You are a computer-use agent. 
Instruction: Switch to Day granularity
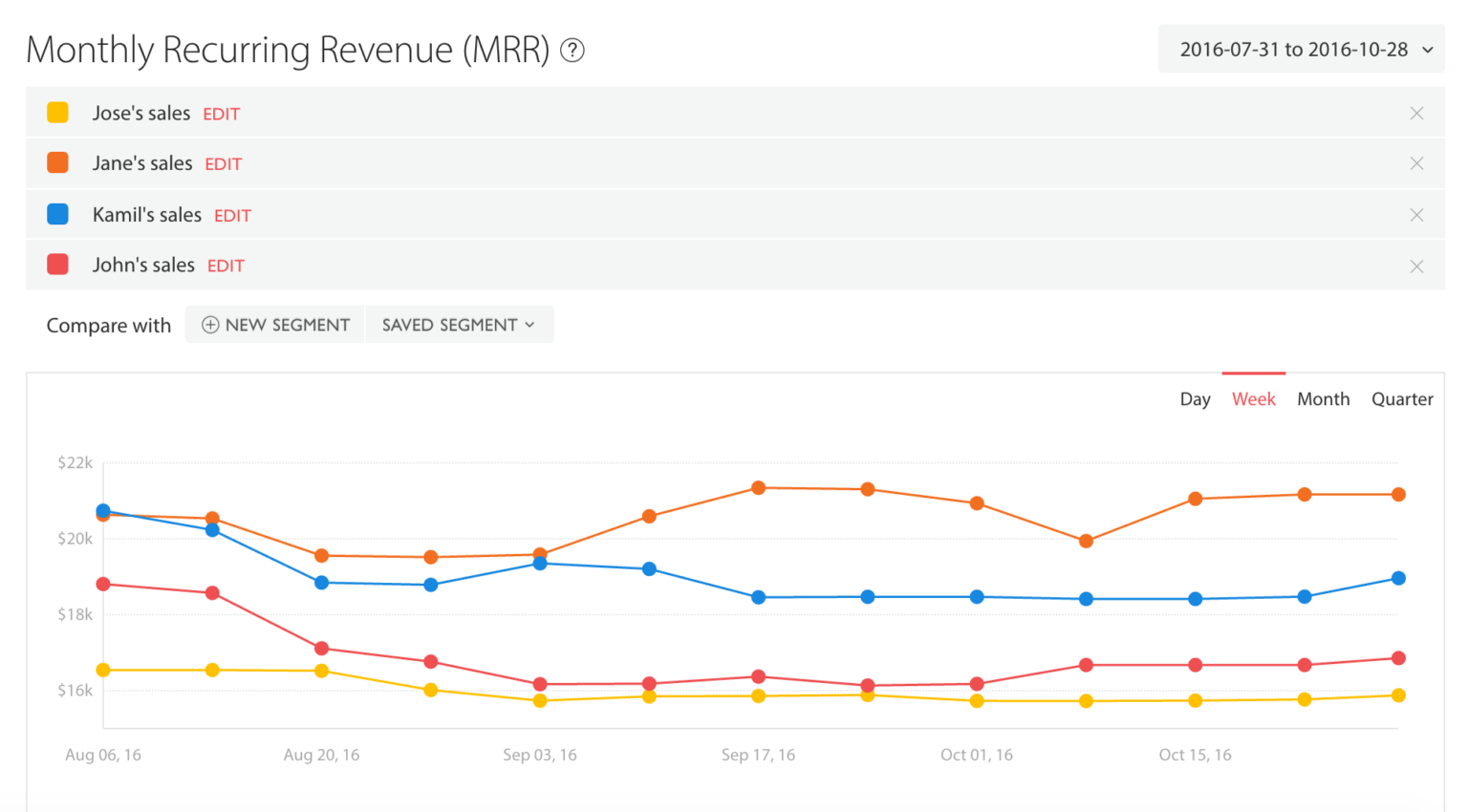click(x=1195, y=398)
